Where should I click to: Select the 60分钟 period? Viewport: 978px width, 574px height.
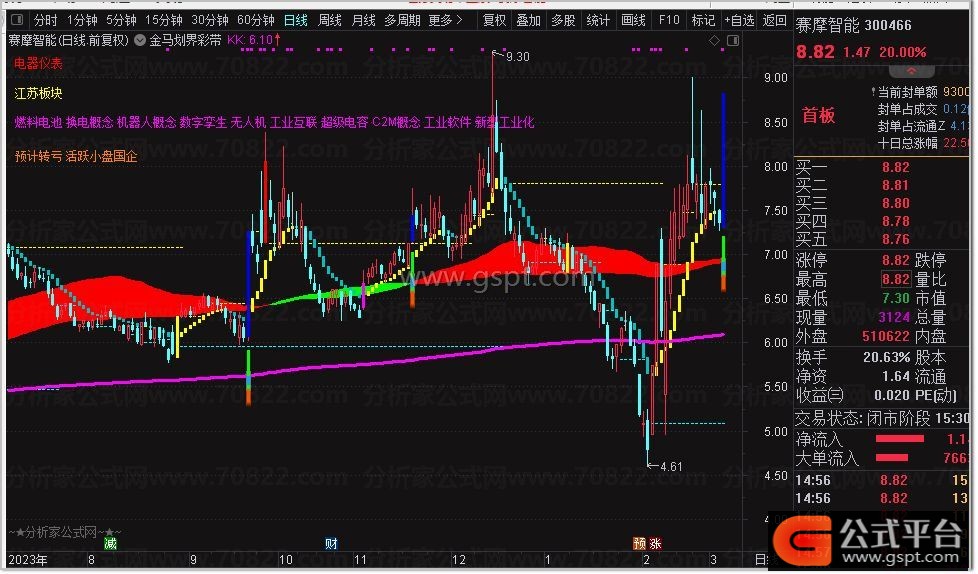[256, 20]
